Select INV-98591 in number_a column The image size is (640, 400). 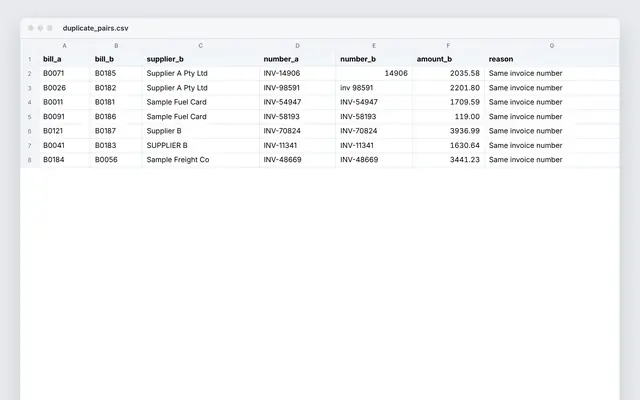[298, 88]
